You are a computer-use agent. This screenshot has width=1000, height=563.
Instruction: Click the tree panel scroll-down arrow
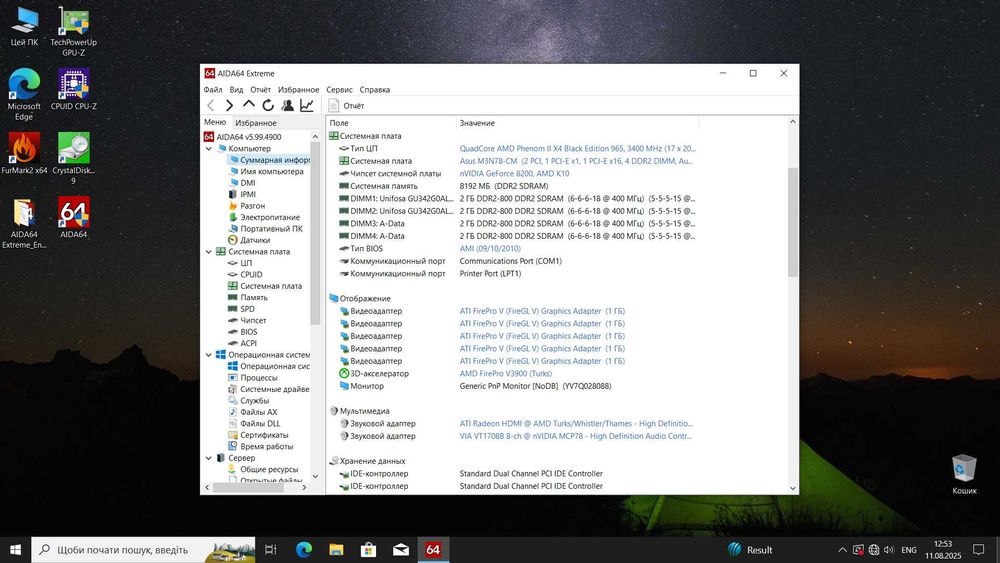[315, 476]
